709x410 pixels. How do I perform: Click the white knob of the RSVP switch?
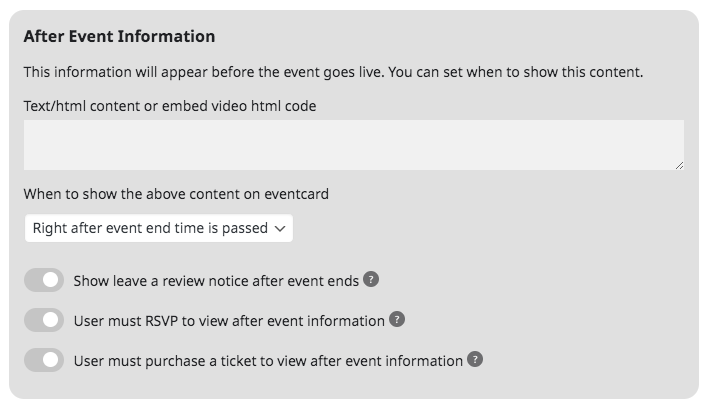point(50,320)
